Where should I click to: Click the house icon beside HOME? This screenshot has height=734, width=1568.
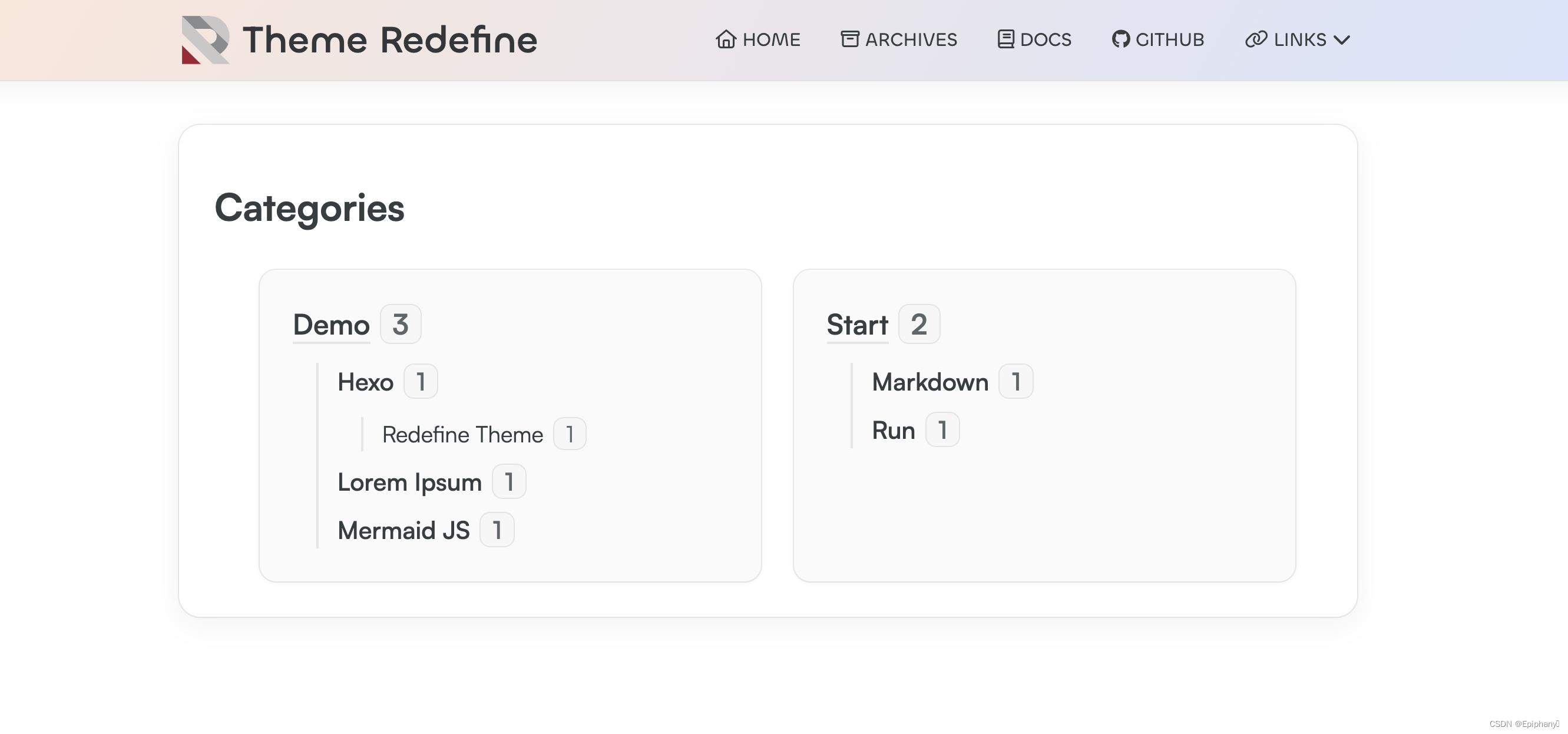pyautogui.click(x=726, y=39)
